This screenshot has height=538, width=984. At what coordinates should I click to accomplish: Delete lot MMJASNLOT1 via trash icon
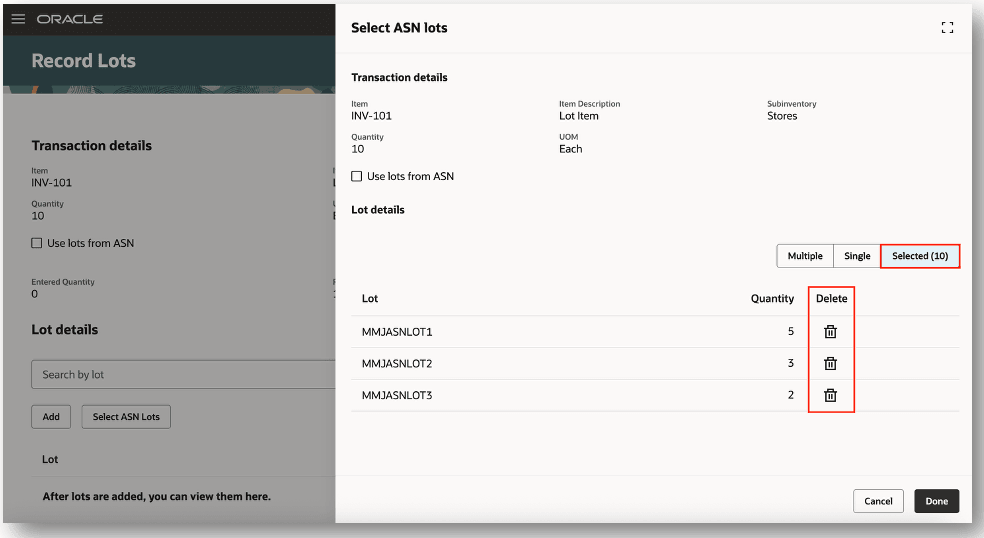pyautogui.click(x=830, y=331)
